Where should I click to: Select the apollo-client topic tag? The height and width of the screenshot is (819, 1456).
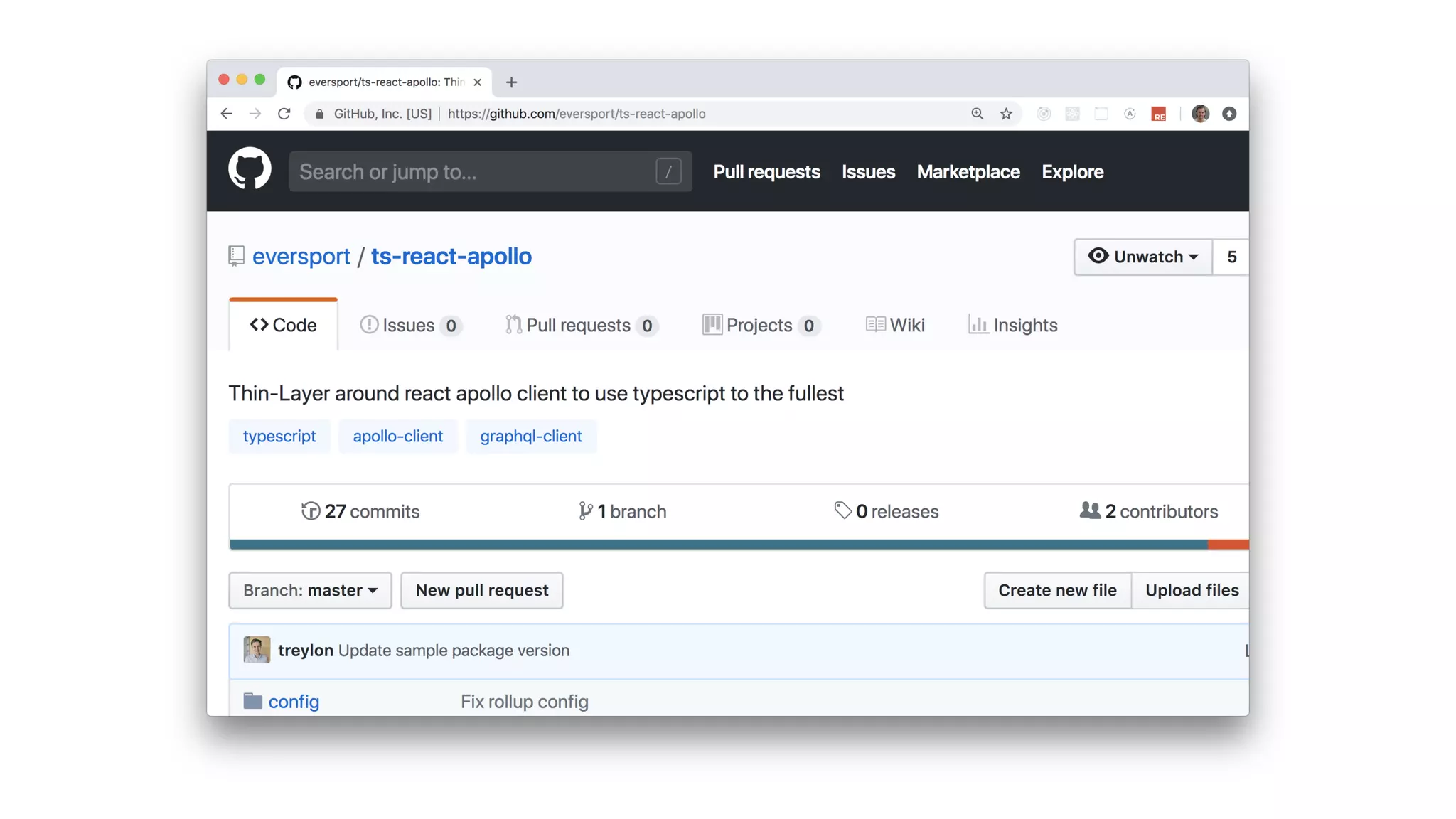[x=397, y=436]
